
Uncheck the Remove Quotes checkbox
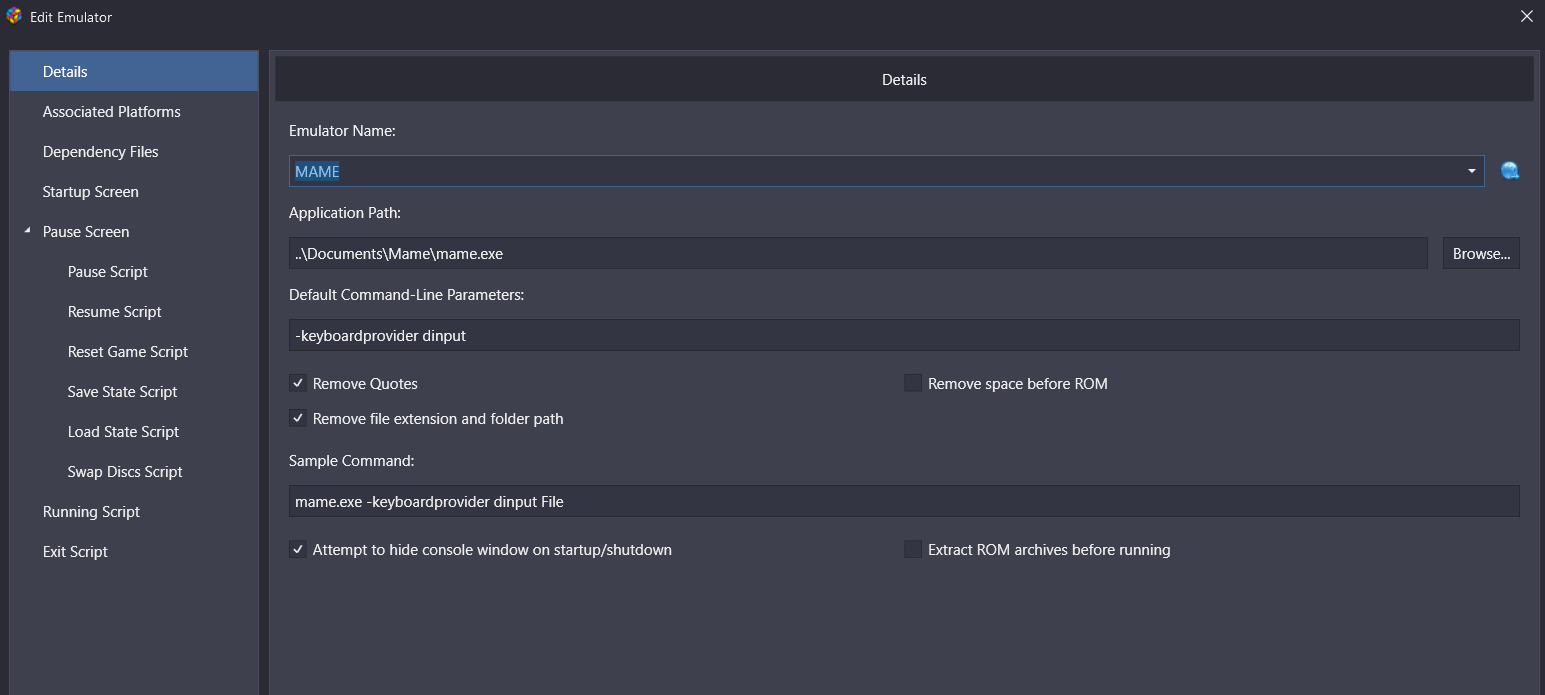pyautogui.click(x=298, y=383)
